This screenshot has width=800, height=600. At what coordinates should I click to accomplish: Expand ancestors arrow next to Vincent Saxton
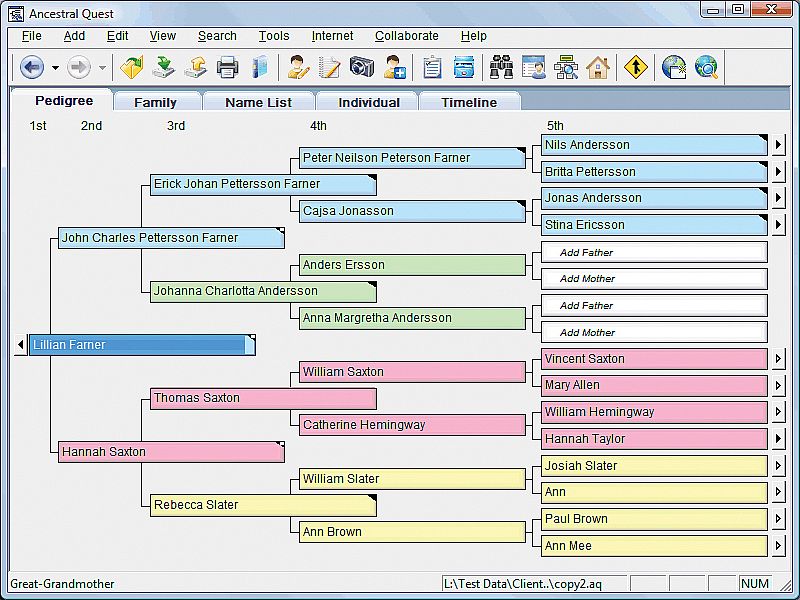click(x=778, y=359)
